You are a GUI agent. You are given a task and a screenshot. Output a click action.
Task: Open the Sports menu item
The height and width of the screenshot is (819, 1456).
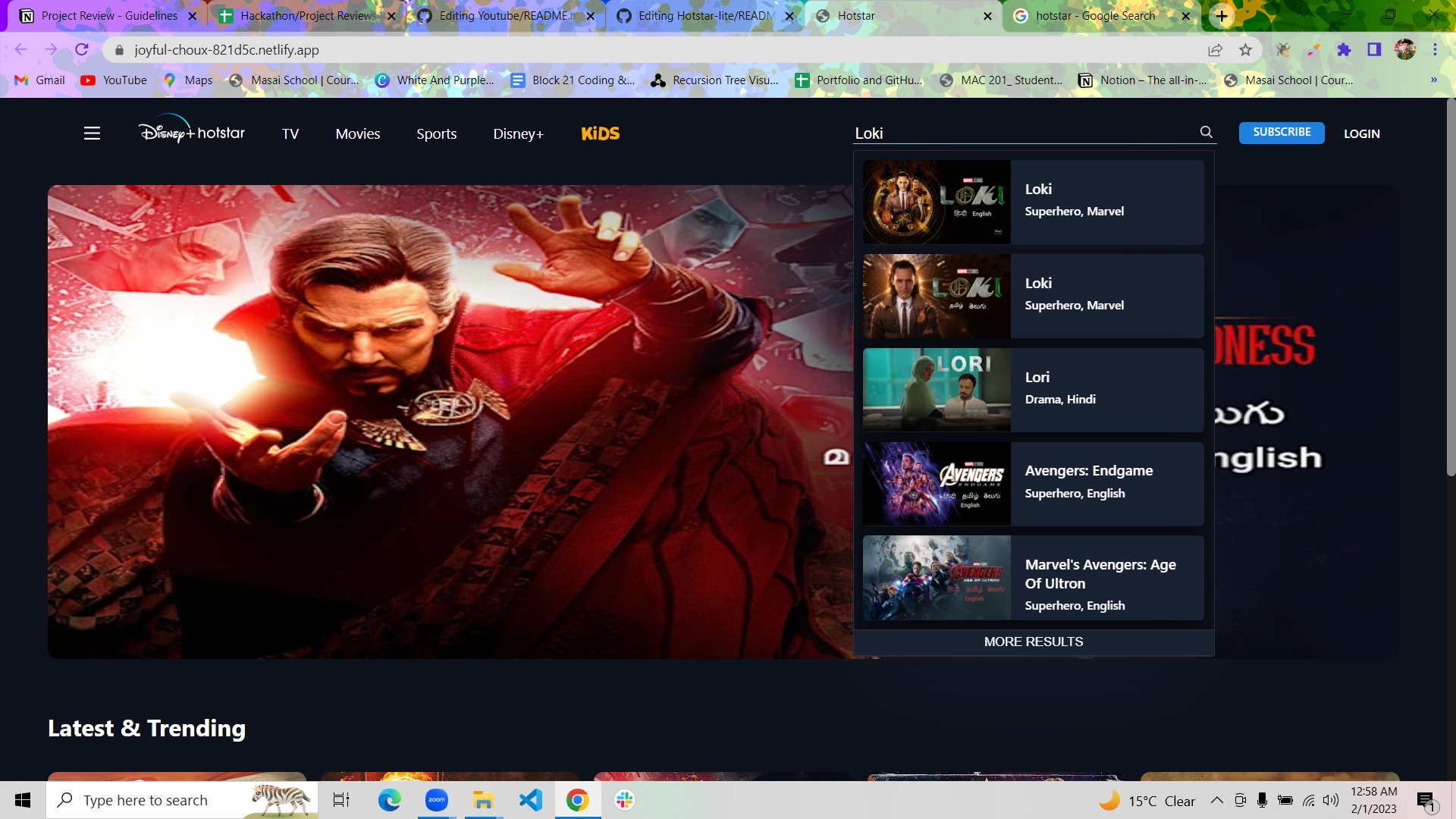tap(437, 133)
